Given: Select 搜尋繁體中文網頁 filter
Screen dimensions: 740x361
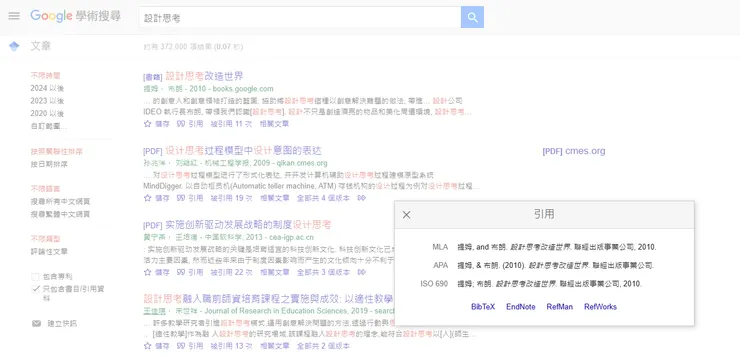Looking at the screenshot, I should tap(60, 214).
